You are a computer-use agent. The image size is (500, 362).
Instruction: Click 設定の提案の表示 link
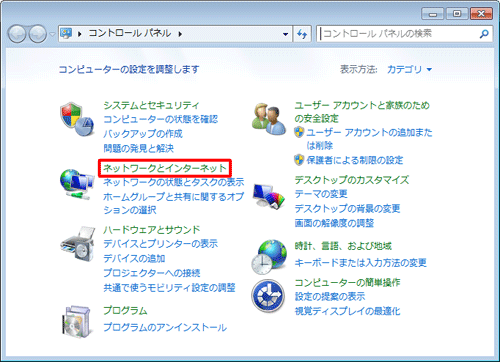(x=330, y=296)
